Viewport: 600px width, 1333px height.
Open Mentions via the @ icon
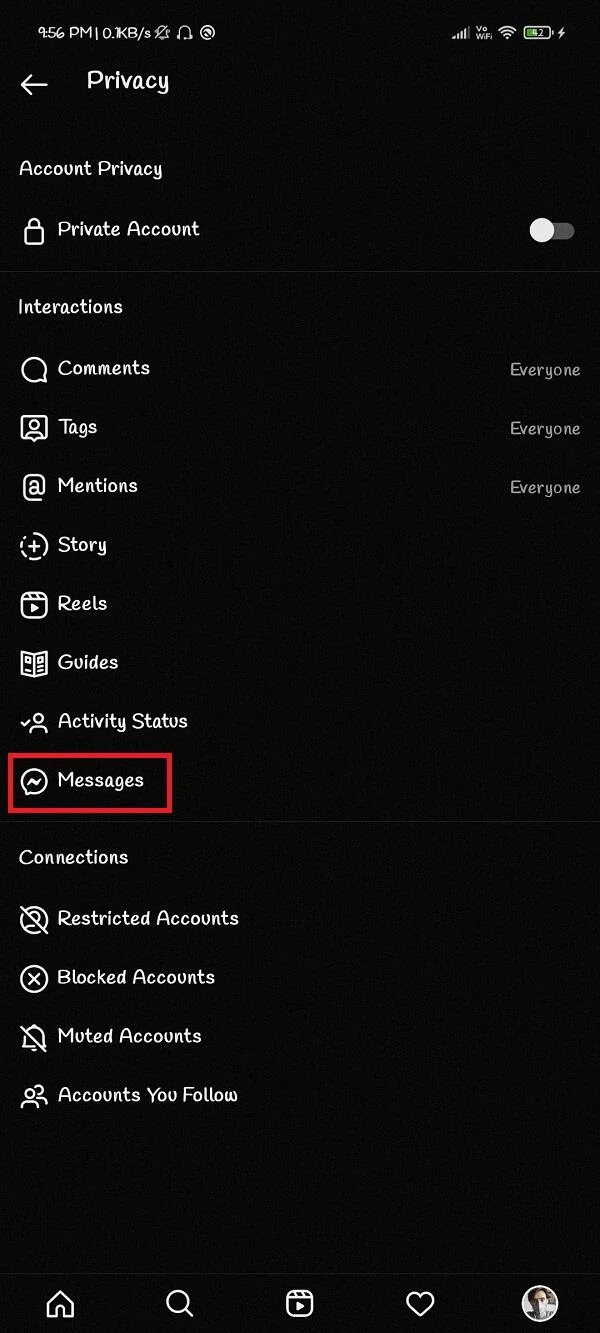pos(34,487)
